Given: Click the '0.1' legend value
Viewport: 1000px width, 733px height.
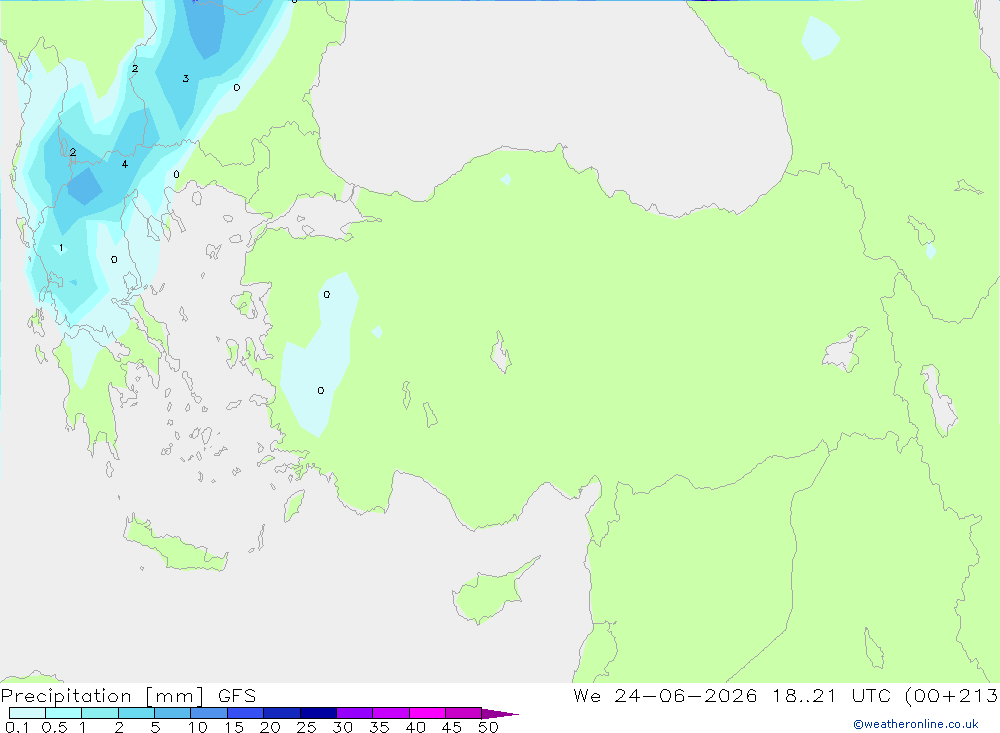Looking at the screenshot, I should click(x=17, y=727).
